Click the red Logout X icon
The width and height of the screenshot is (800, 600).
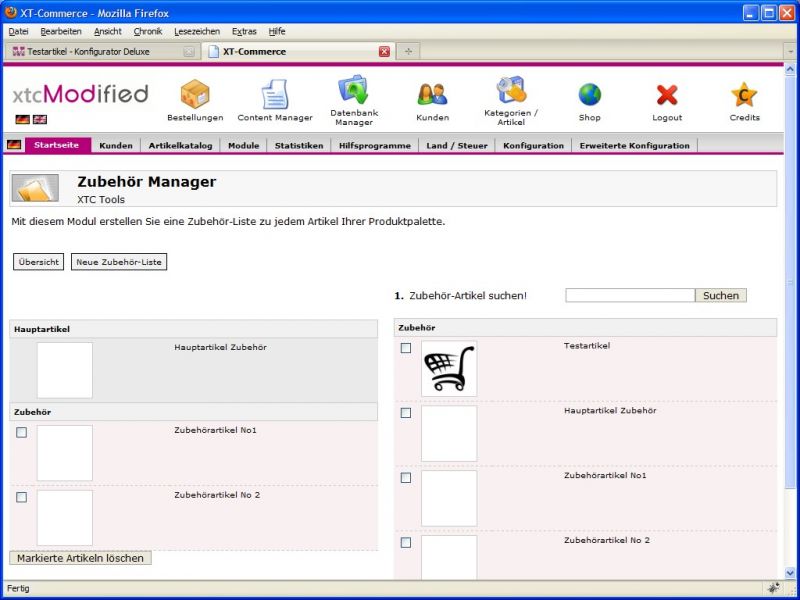(667, 95)
